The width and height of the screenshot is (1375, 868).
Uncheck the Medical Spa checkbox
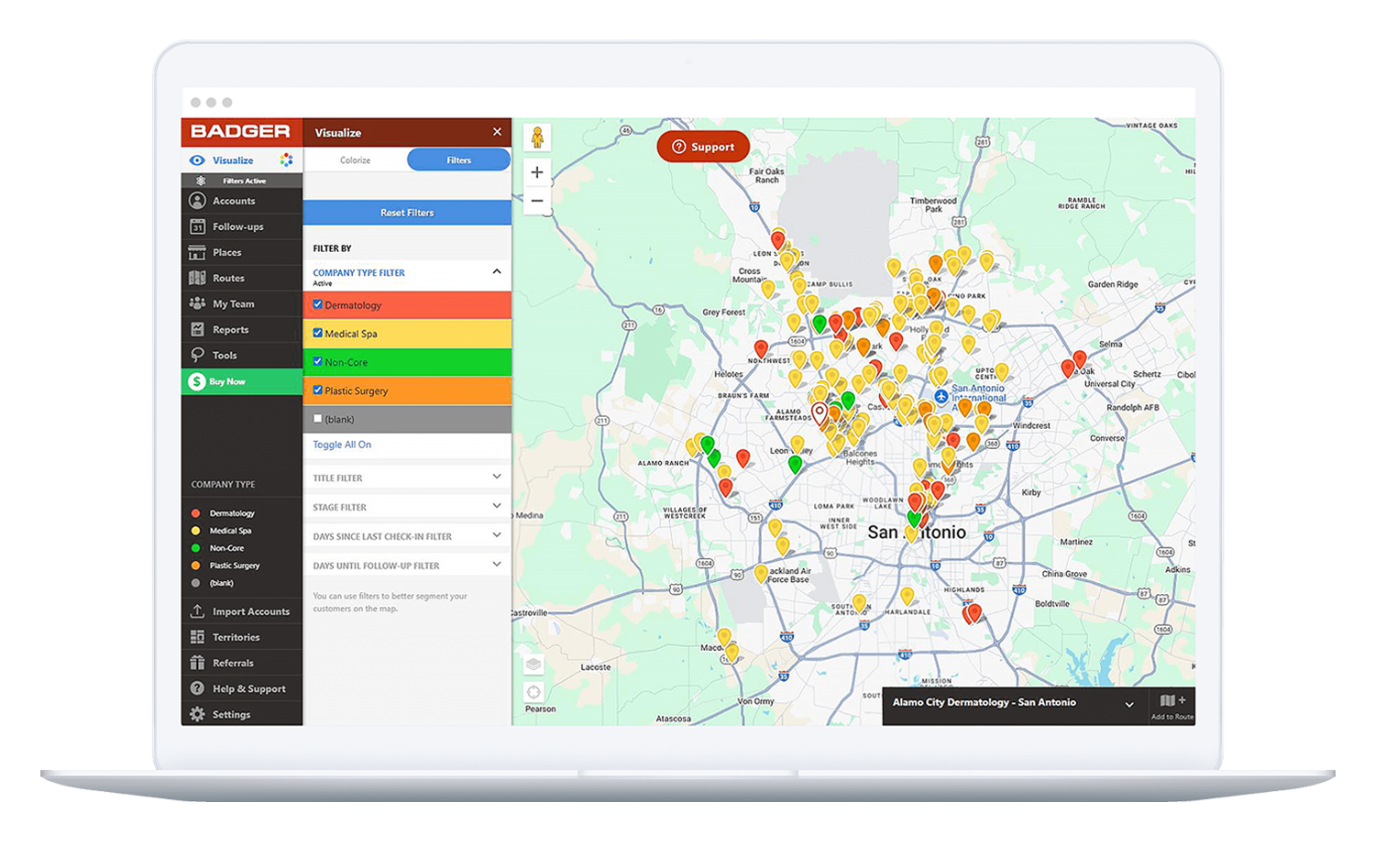tap(318, 333)
